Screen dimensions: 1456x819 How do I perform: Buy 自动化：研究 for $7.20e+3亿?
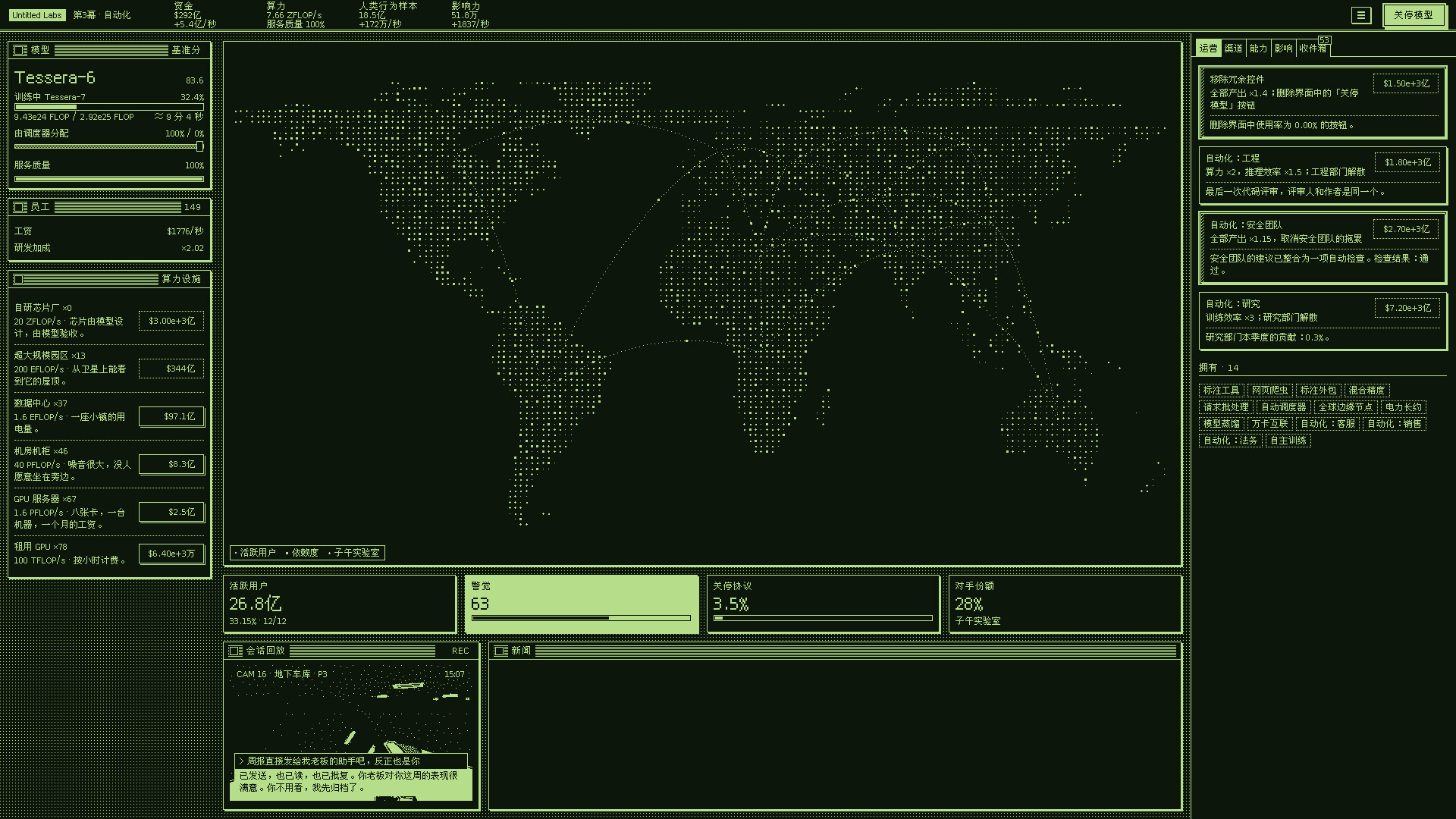(x=1407, y=308)
